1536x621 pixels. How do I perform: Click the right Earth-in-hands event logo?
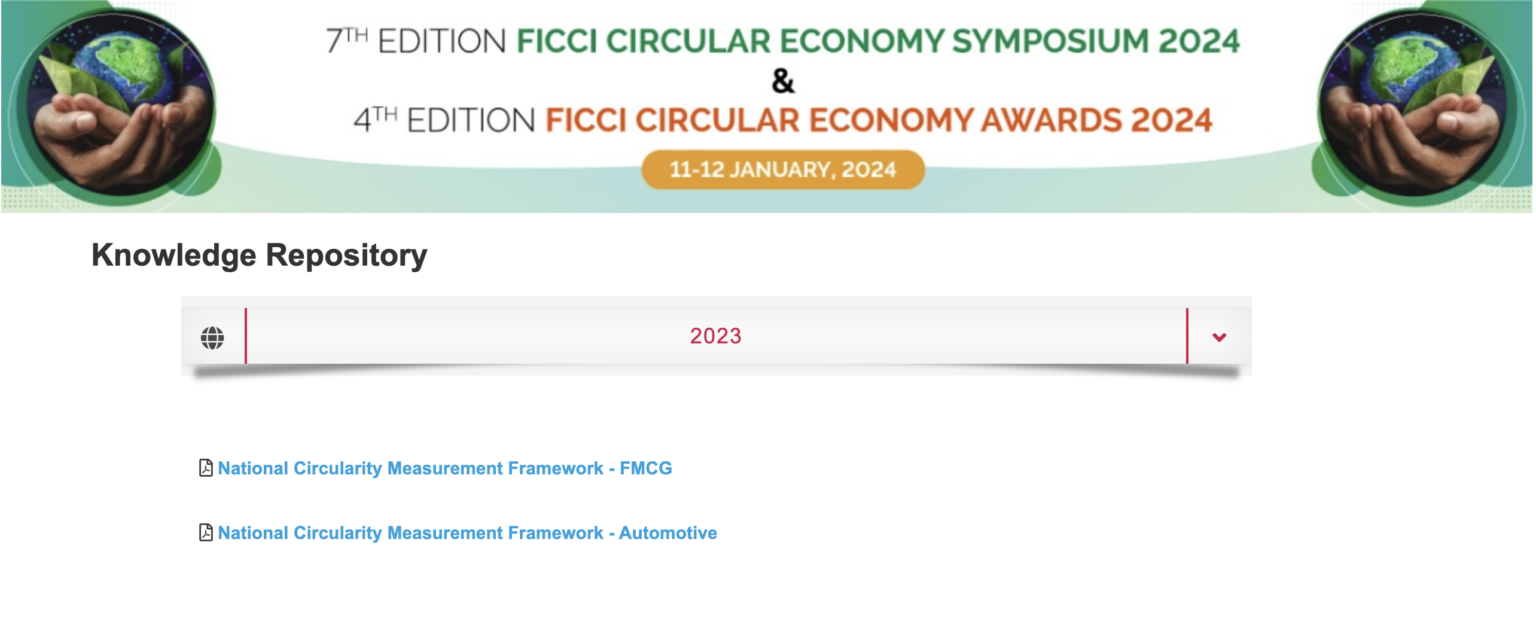1410,105
